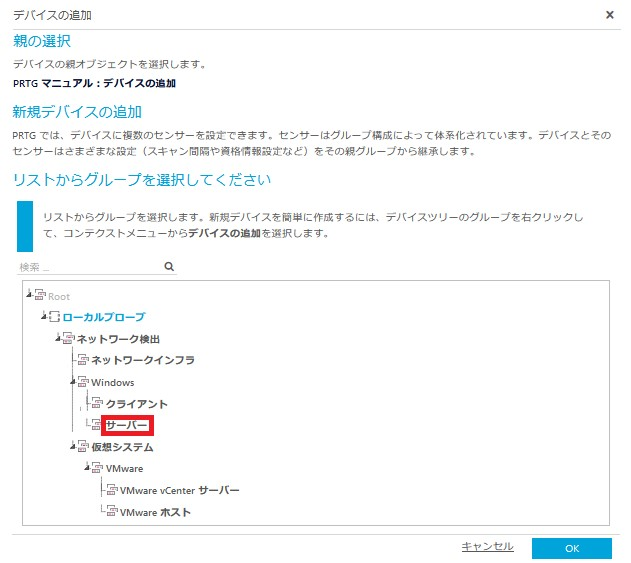Select VMware vCenter サーバー group
Viewport: 631px width, 563px height.
click(x=179, y=490)
